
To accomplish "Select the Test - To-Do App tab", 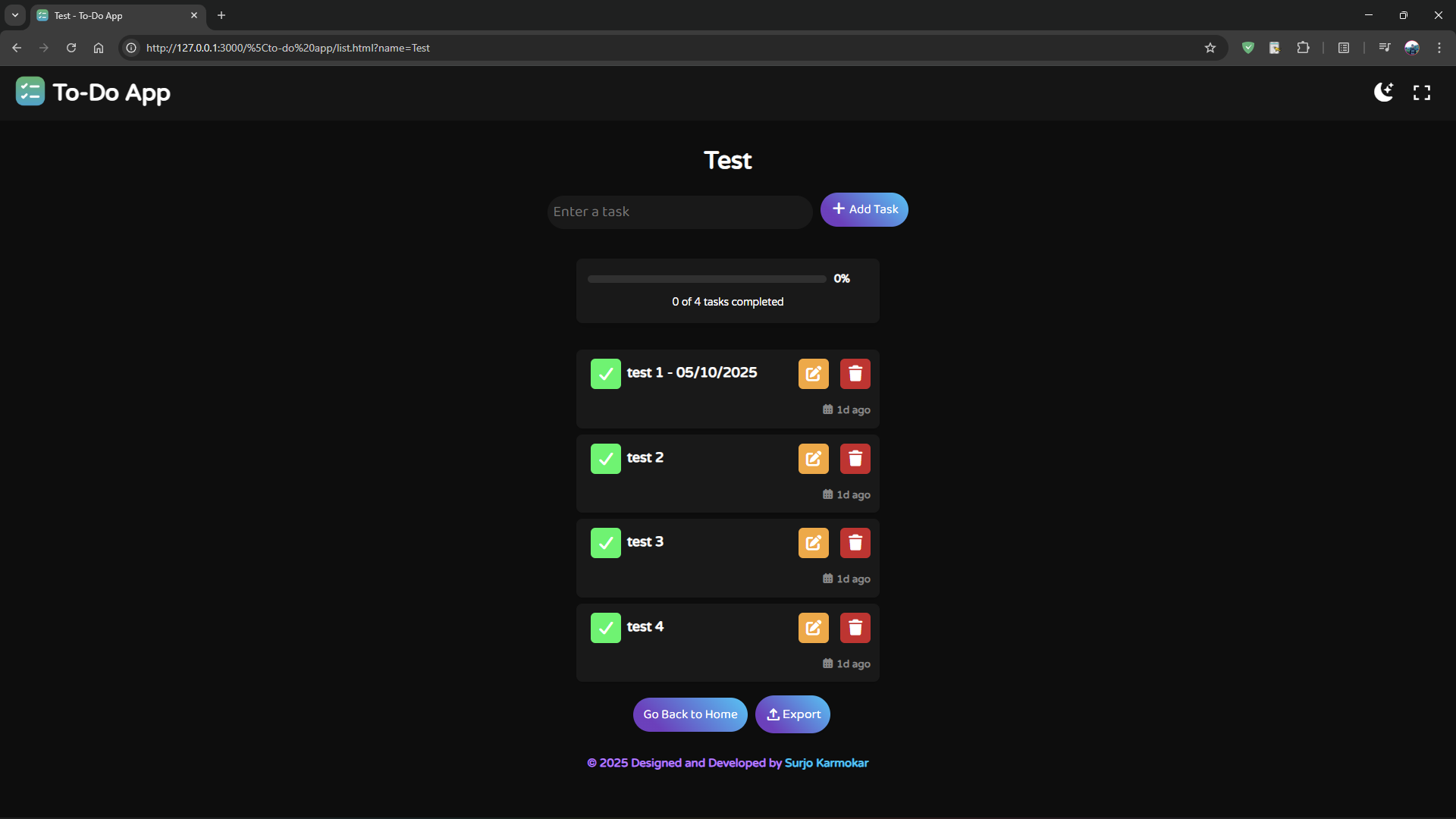I will click(x=114, y=15).
